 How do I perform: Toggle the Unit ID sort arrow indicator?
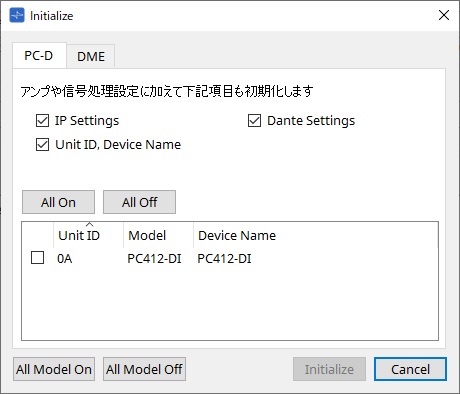pos(89,225)
